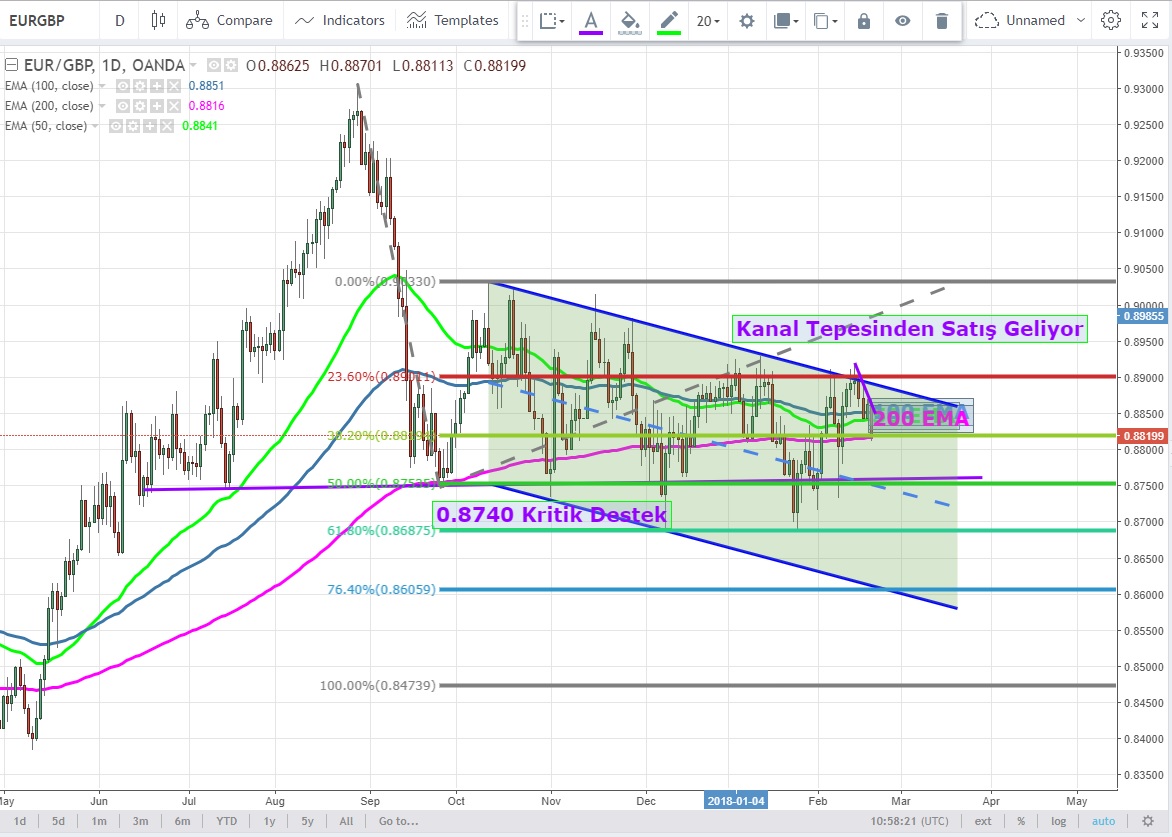
Task: Click the plus icon on EMA (200, close)
Action: coord(157,106)
